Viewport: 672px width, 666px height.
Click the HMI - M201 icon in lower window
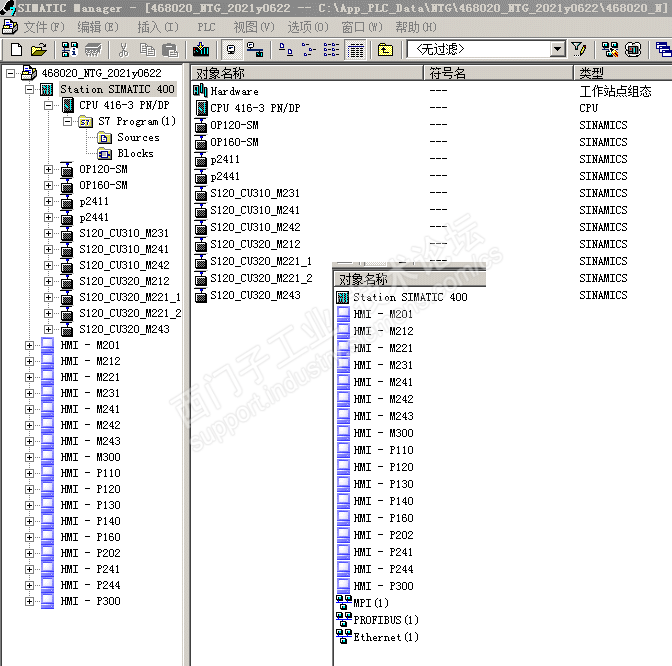tap(343, 314)
